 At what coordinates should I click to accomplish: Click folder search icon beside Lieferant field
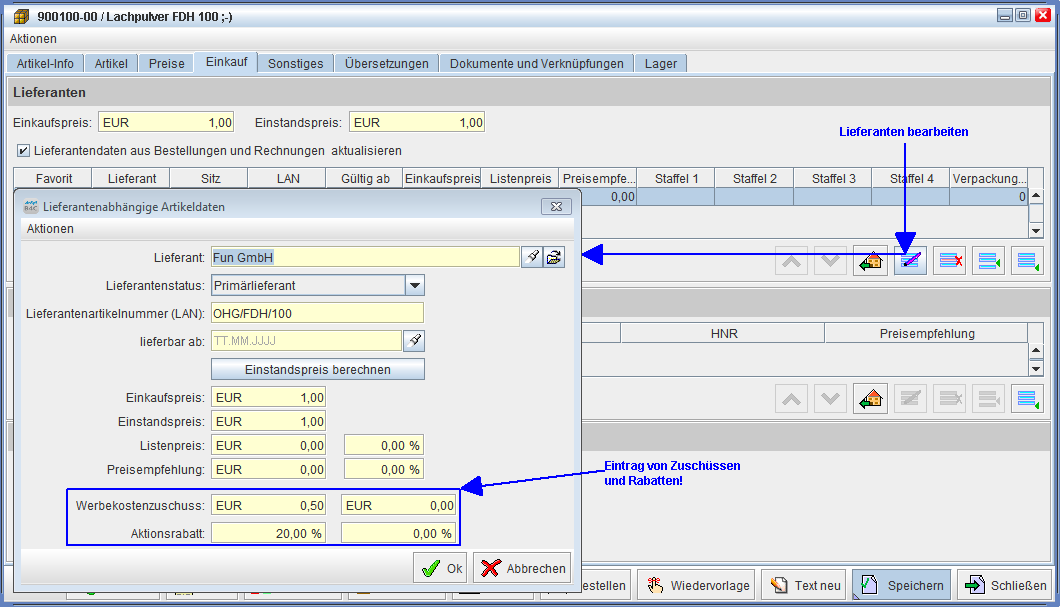(554, 257)
